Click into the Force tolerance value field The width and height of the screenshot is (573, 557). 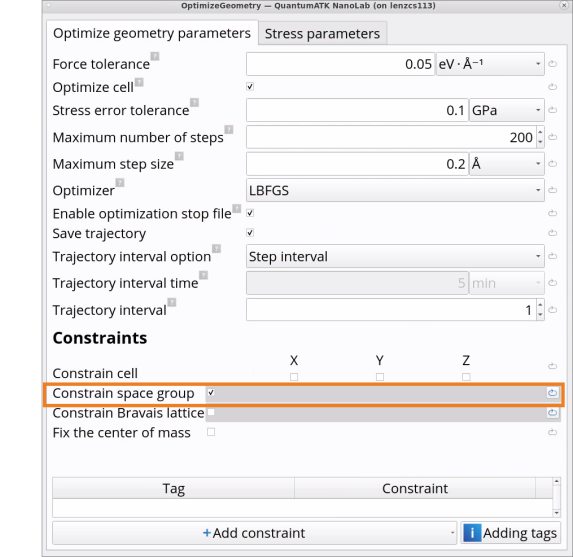point(340,64)
